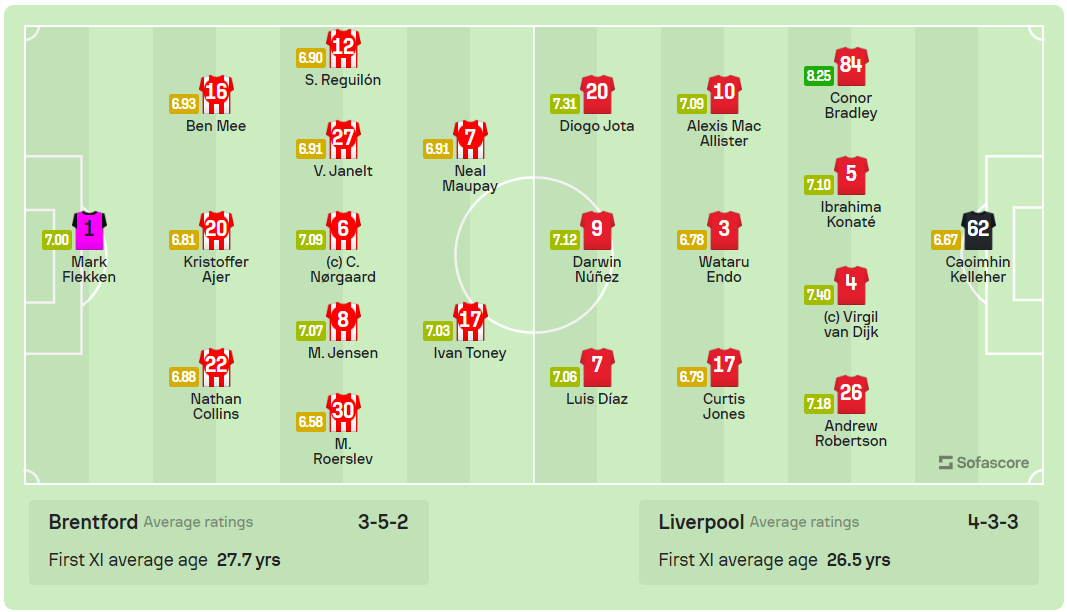
Task: Click the Brentford team name
Action: point(93,522)
